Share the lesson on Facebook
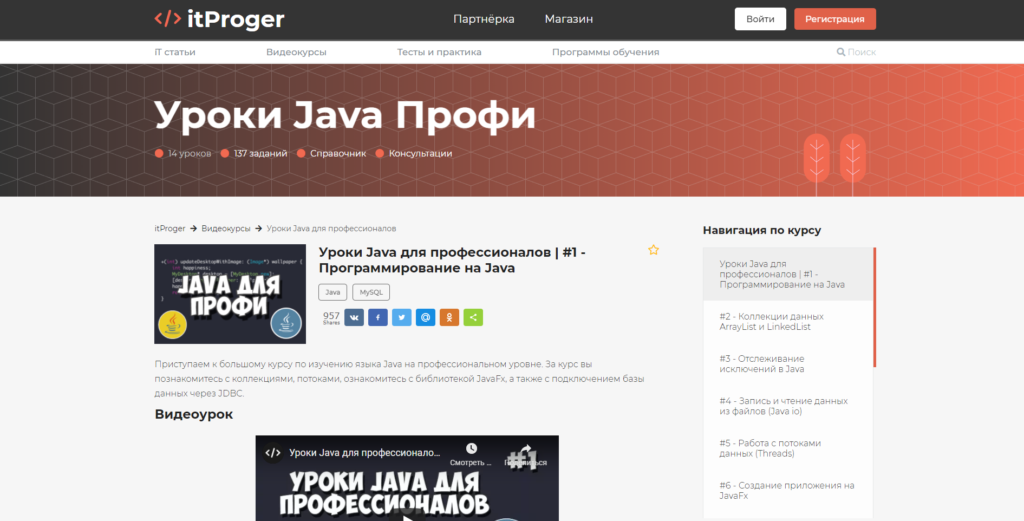The width and height of the screenshot is (1024, 521). point(378,317)
